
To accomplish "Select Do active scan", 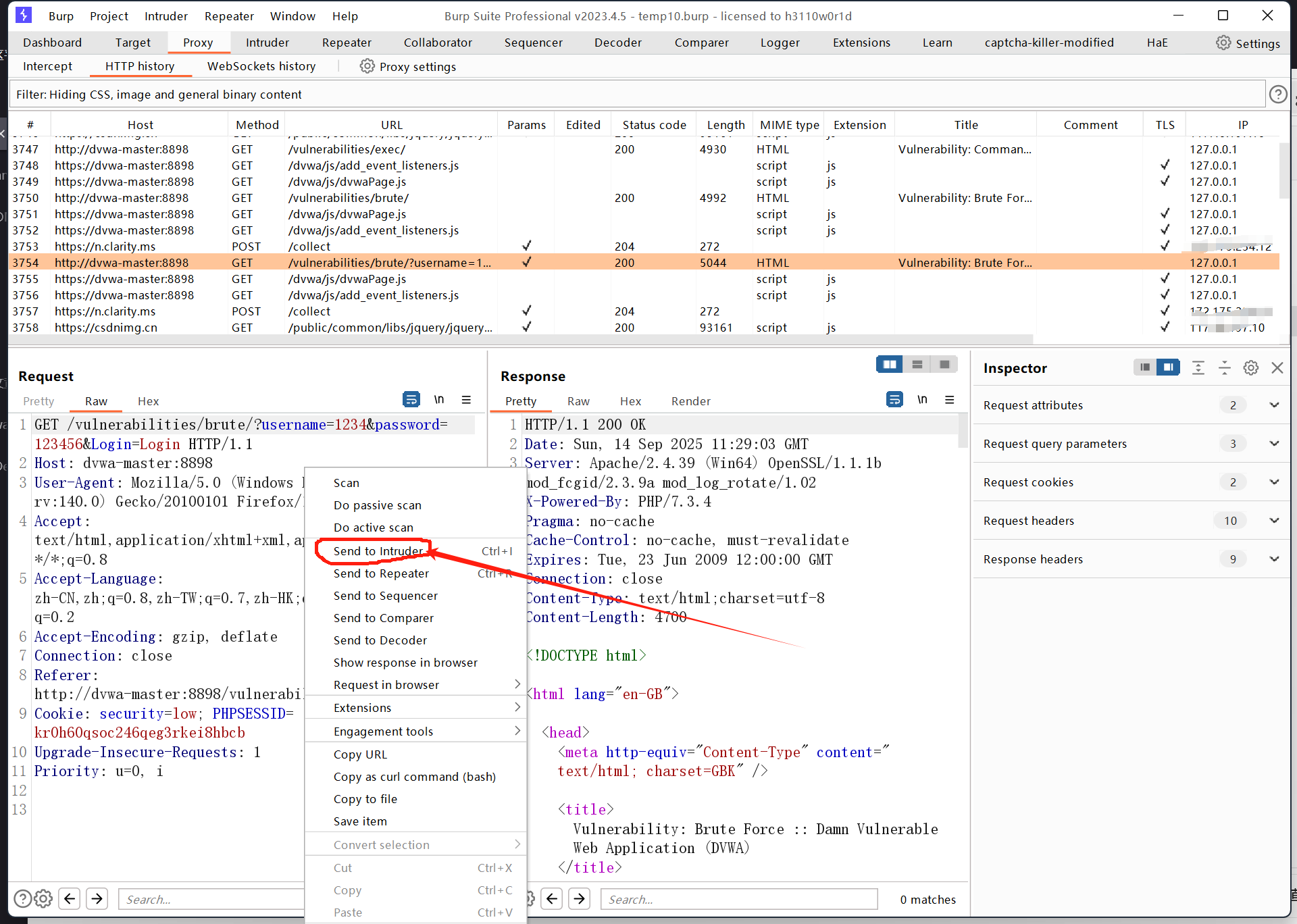I will pyautogui.click(x=415, y=527).
